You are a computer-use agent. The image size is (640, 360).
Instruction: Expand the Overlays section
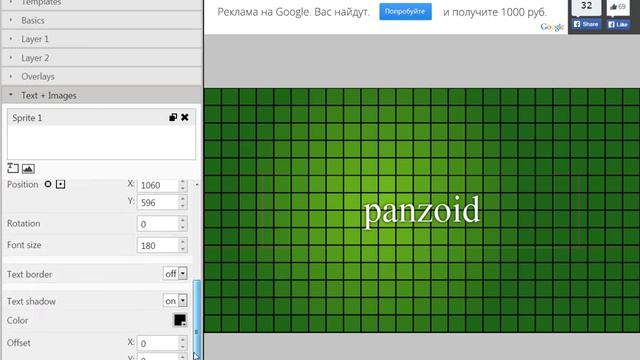102,76
